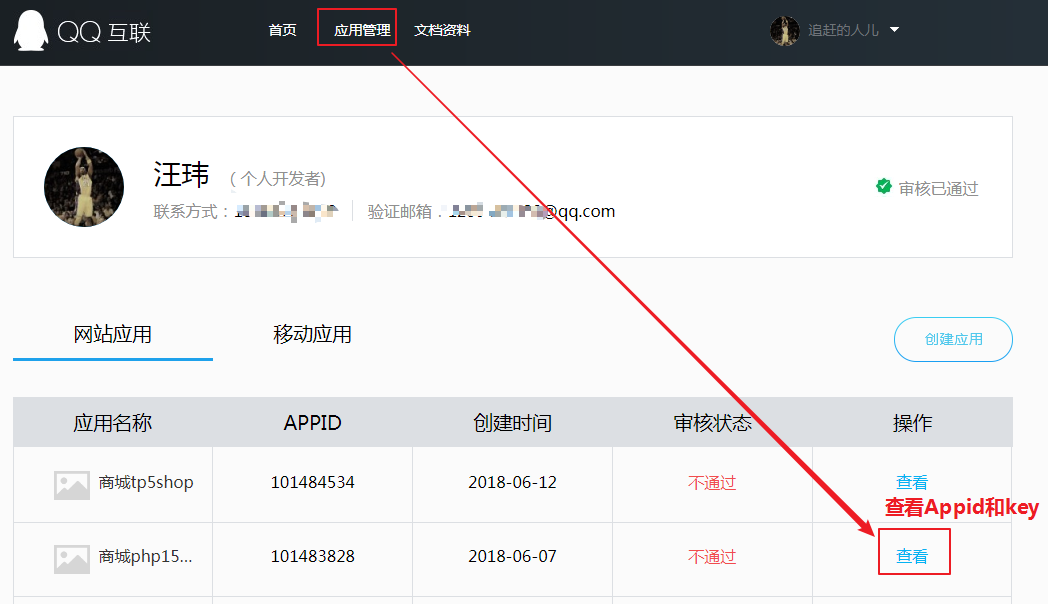Click the user avatar in top navigation
The image size is (1048, 604).
pos(784,30)
